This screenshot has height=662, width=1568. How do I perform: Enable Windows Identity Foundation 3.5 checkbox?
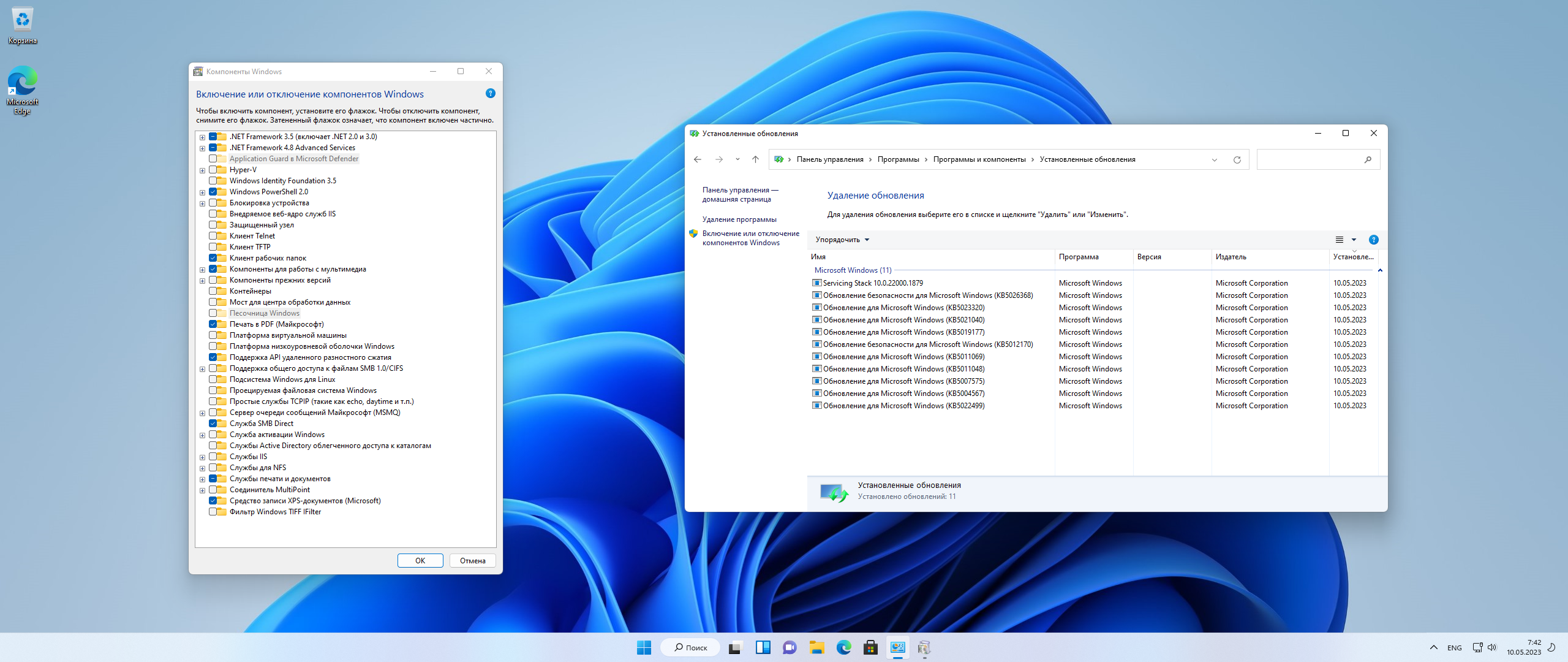tap(213, 181)
